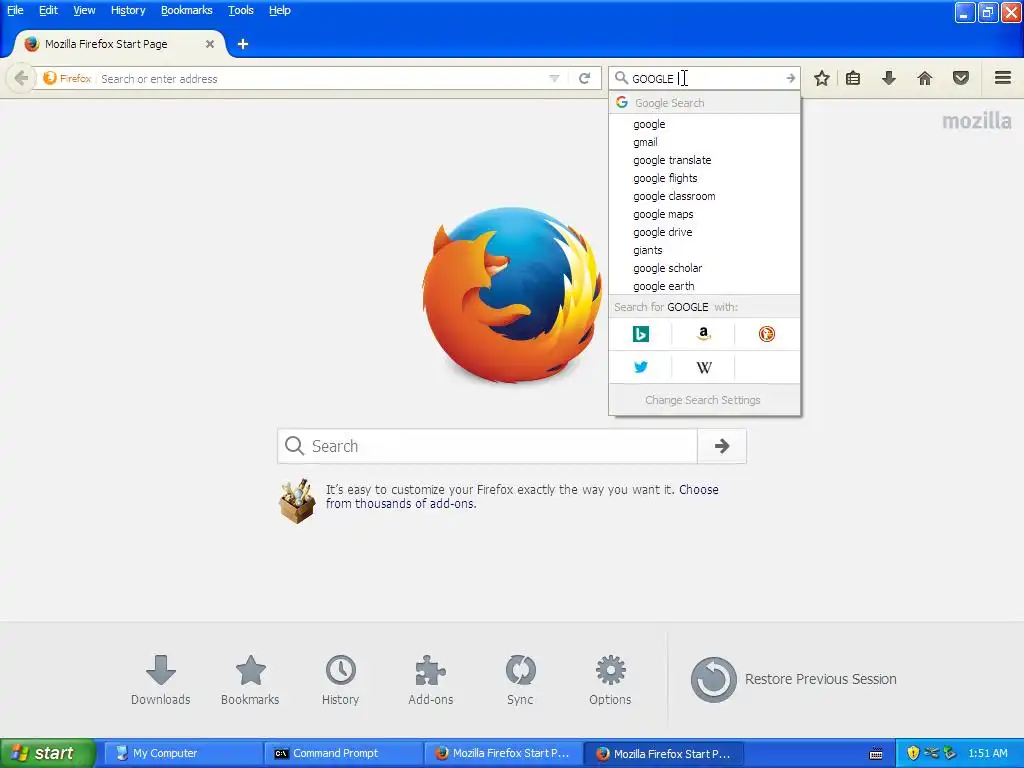This screenshot has height=768, width=1024.
Task: Click the toolbar search field containing GOOGLE
Action: pos(705,78)
